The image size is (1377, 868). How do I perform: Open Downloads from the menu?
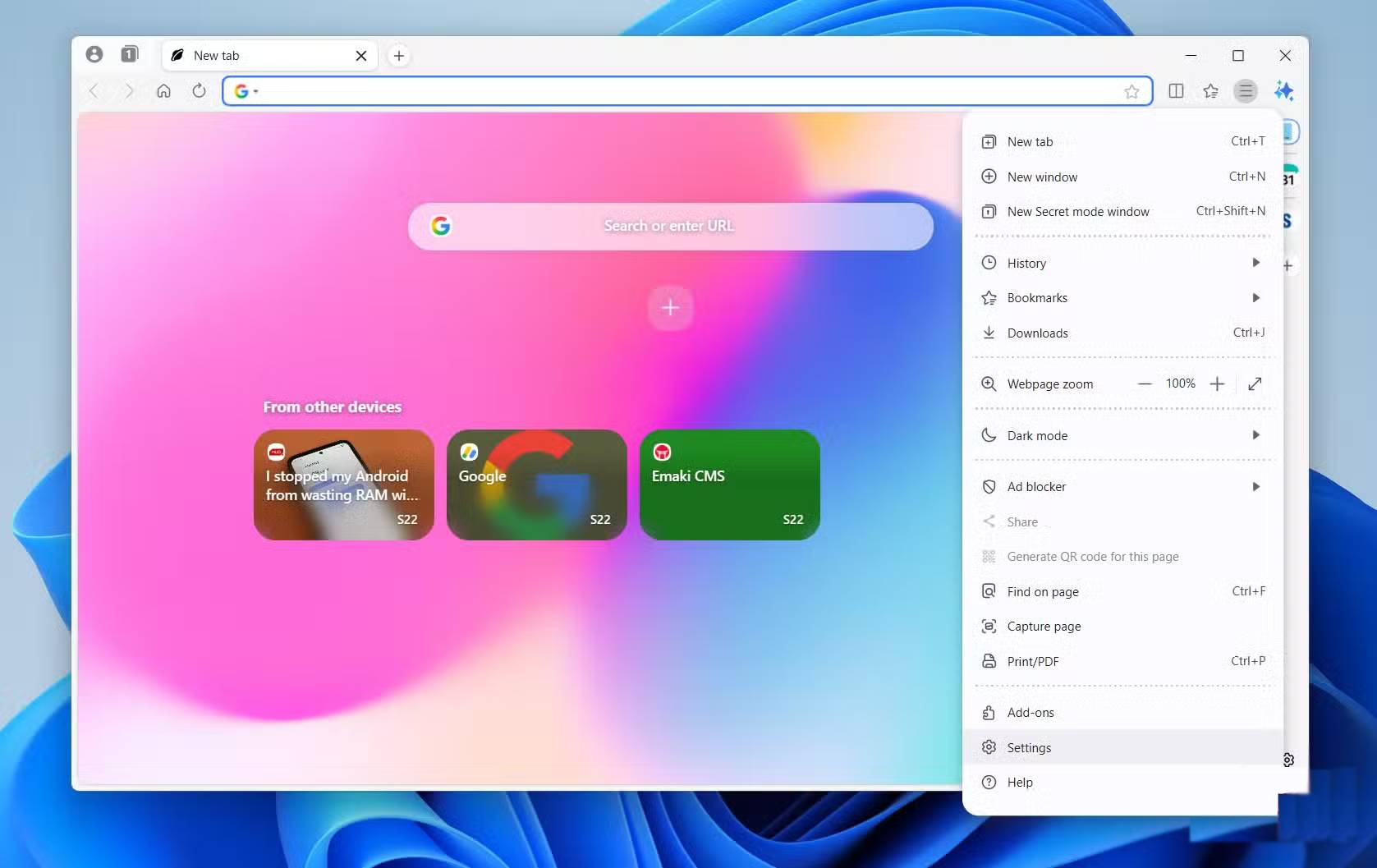tap(1122, 333)
